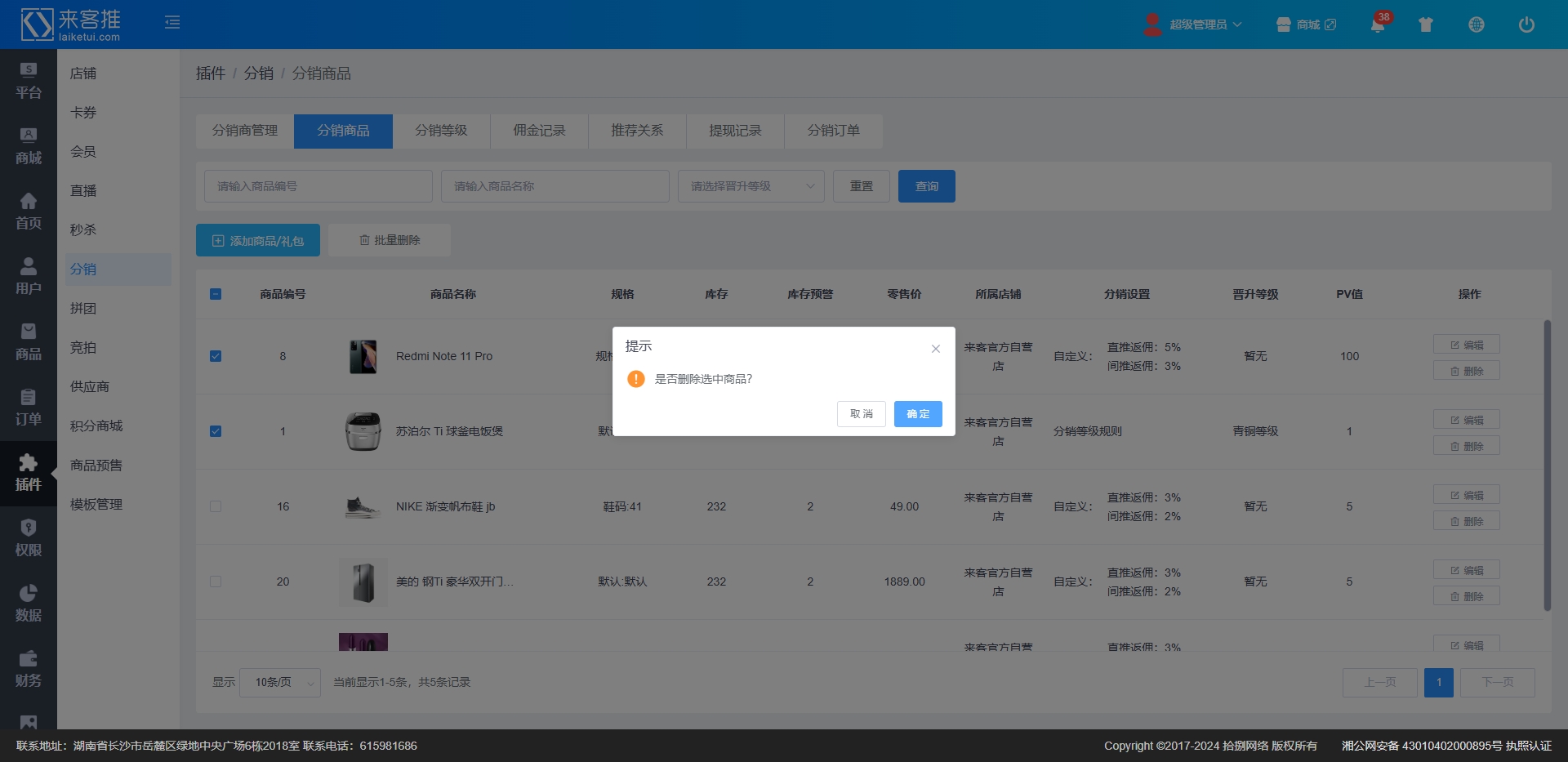
Task: Open the 数据 section in sidebar
Action: (29, 604)
